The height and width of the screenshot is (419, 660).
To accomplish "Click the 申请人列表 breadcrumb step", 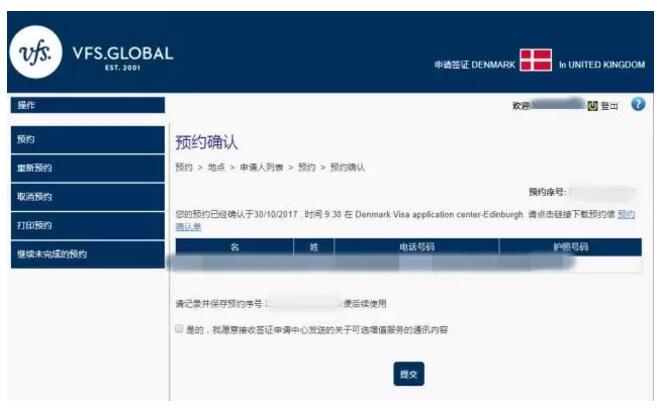I will pyautogui.click(x=261, y=167).
